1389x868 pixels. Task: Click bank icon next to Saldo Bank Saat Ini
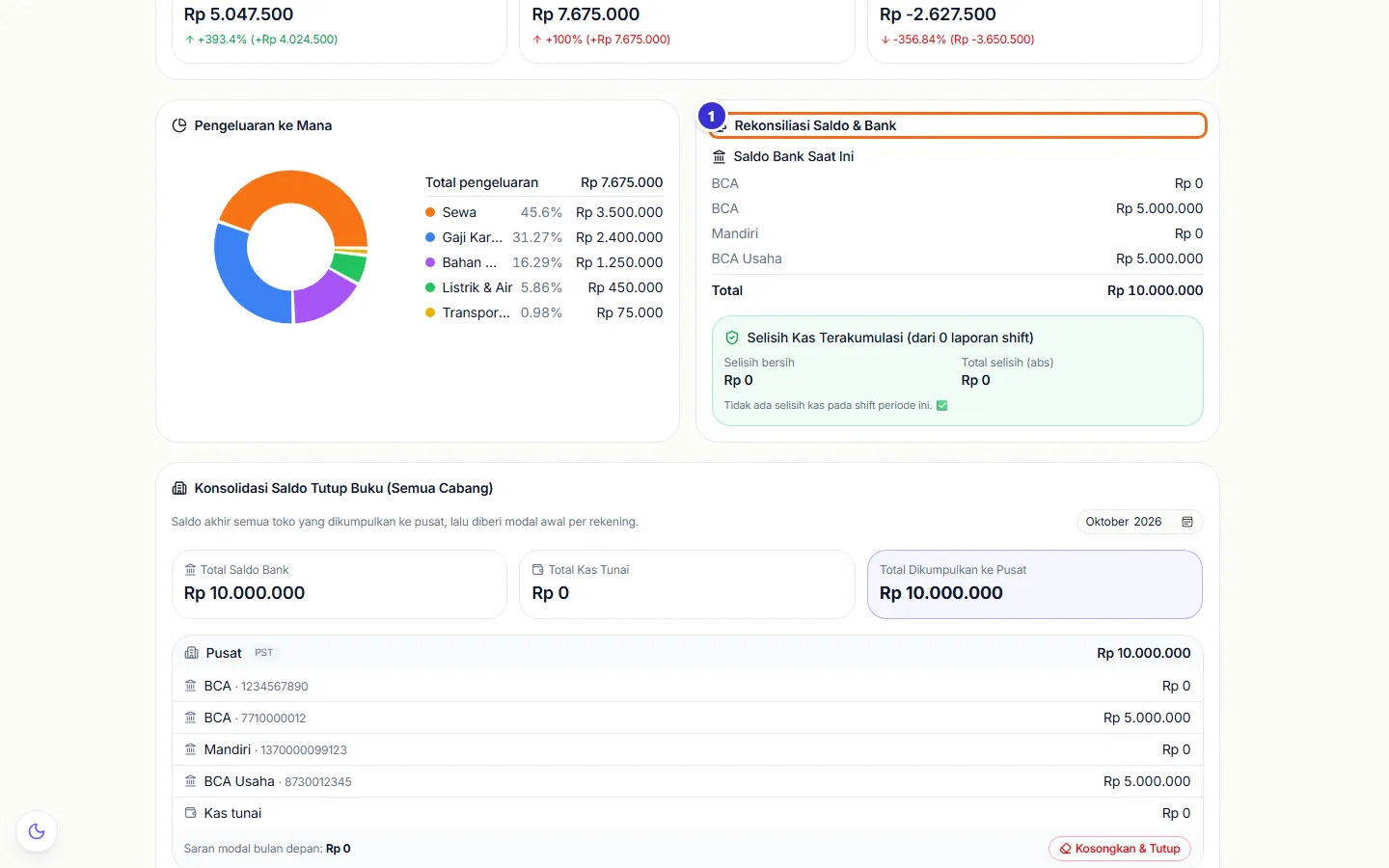(x=719, y=156)
